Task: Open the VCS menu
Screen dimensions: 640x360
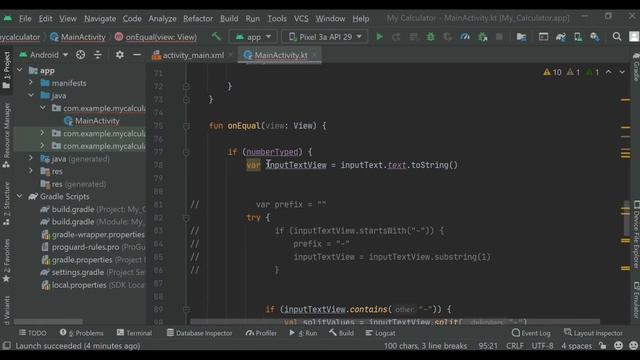Action: pos(301,19)
